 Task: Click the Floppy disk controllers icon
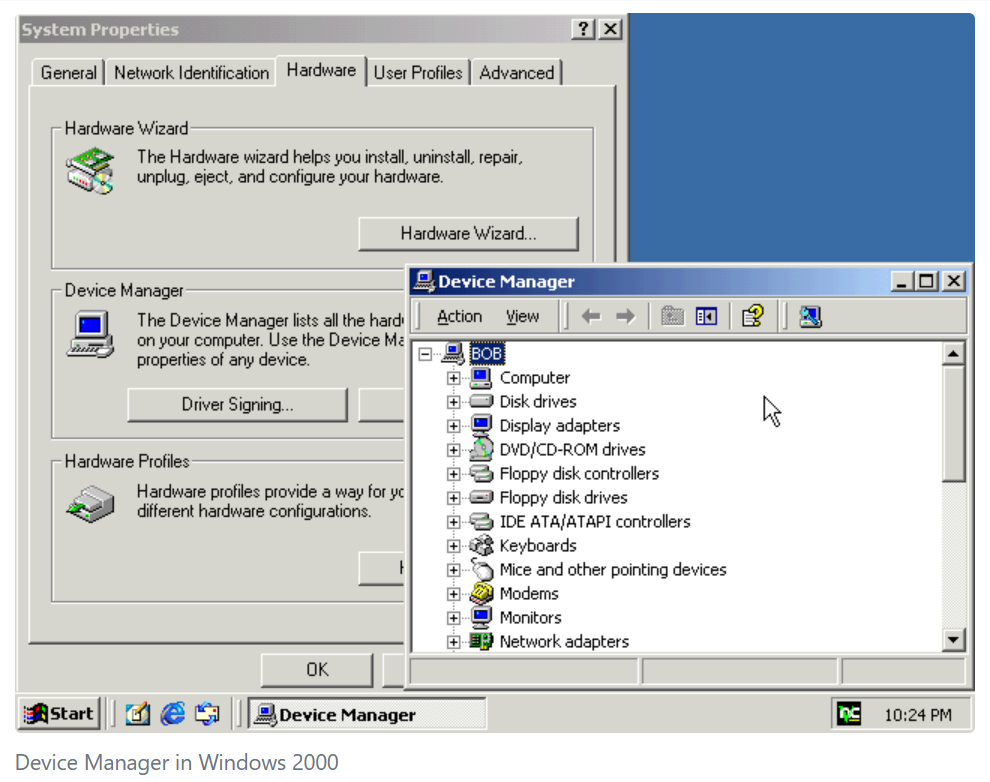[x=481, y=473]
